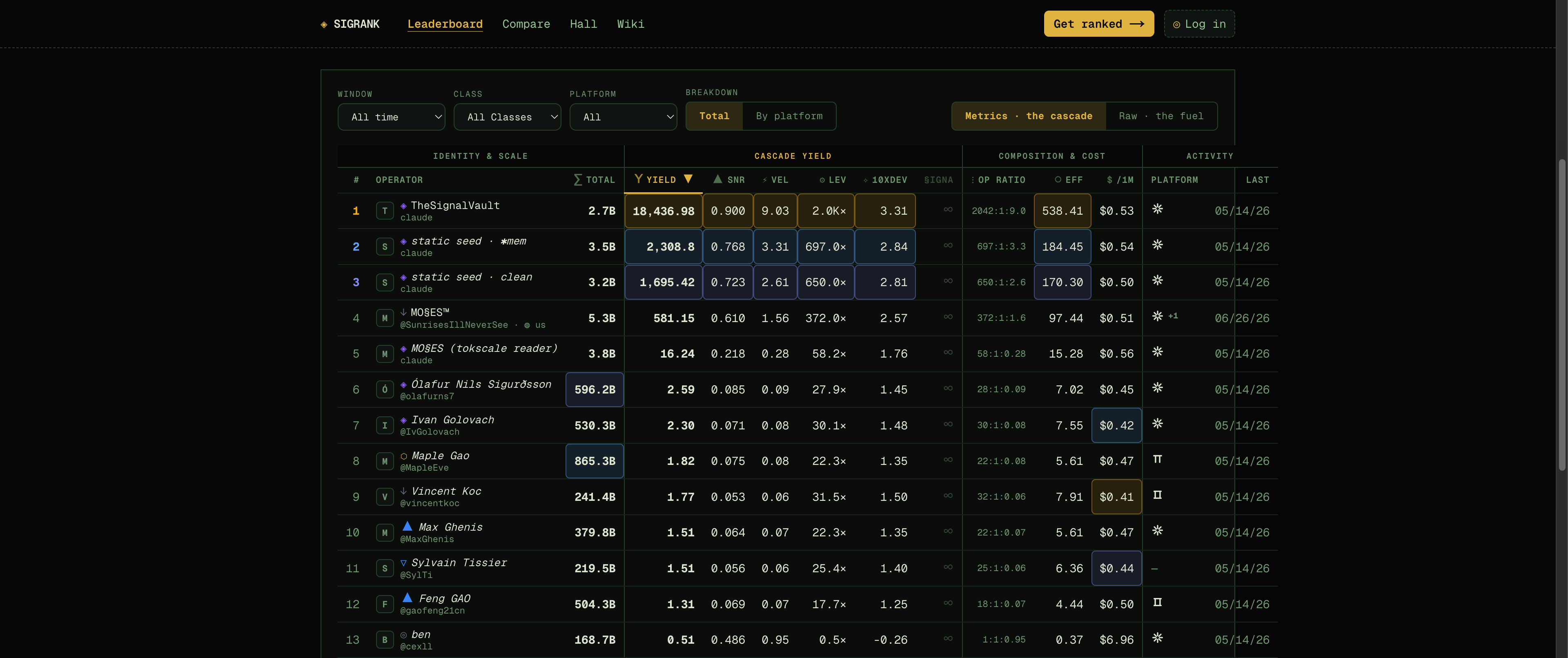Open operator MO§ES (tokscale reader)
1568x658 pixels.
484,348
